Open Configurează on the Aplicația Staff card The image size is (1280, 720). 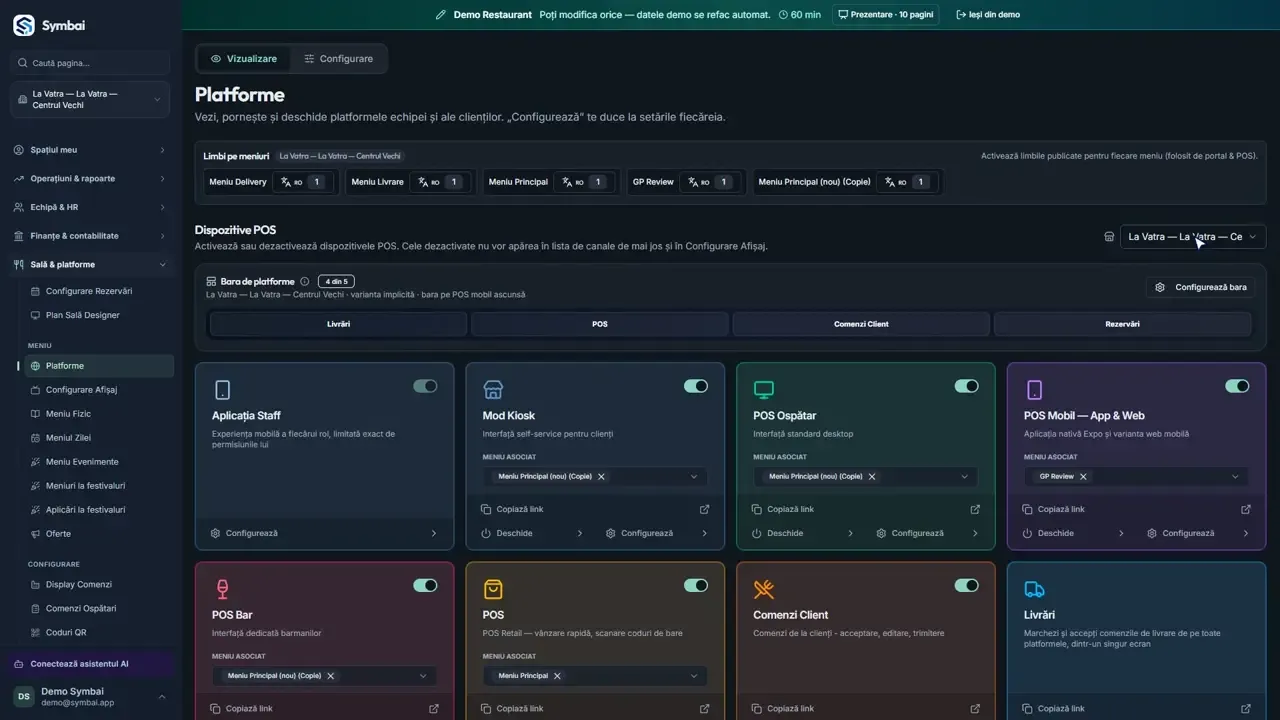point(324,533)
